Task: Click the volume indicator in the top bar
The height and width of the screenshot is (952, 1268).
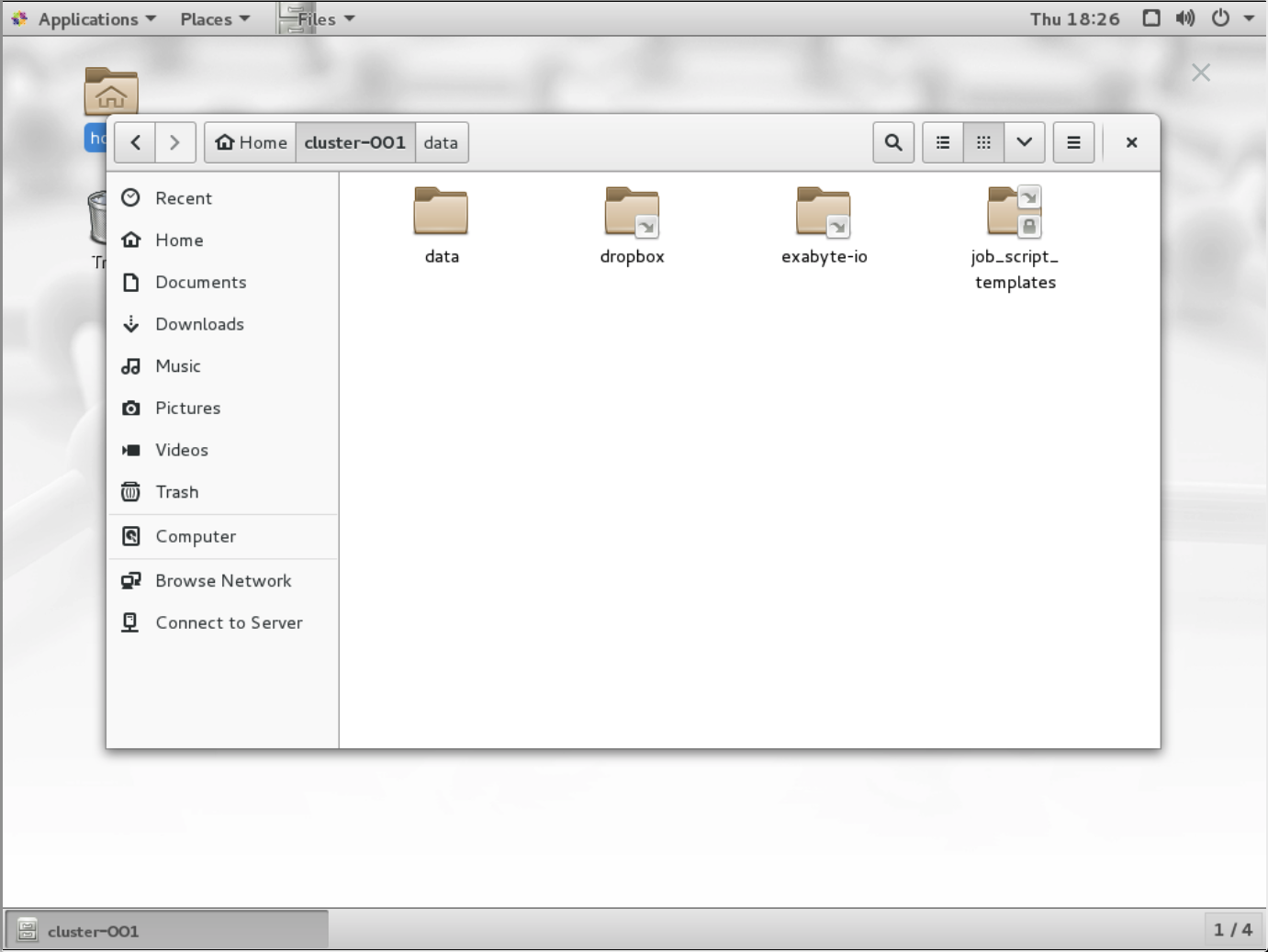Action: click(1185, 18)
